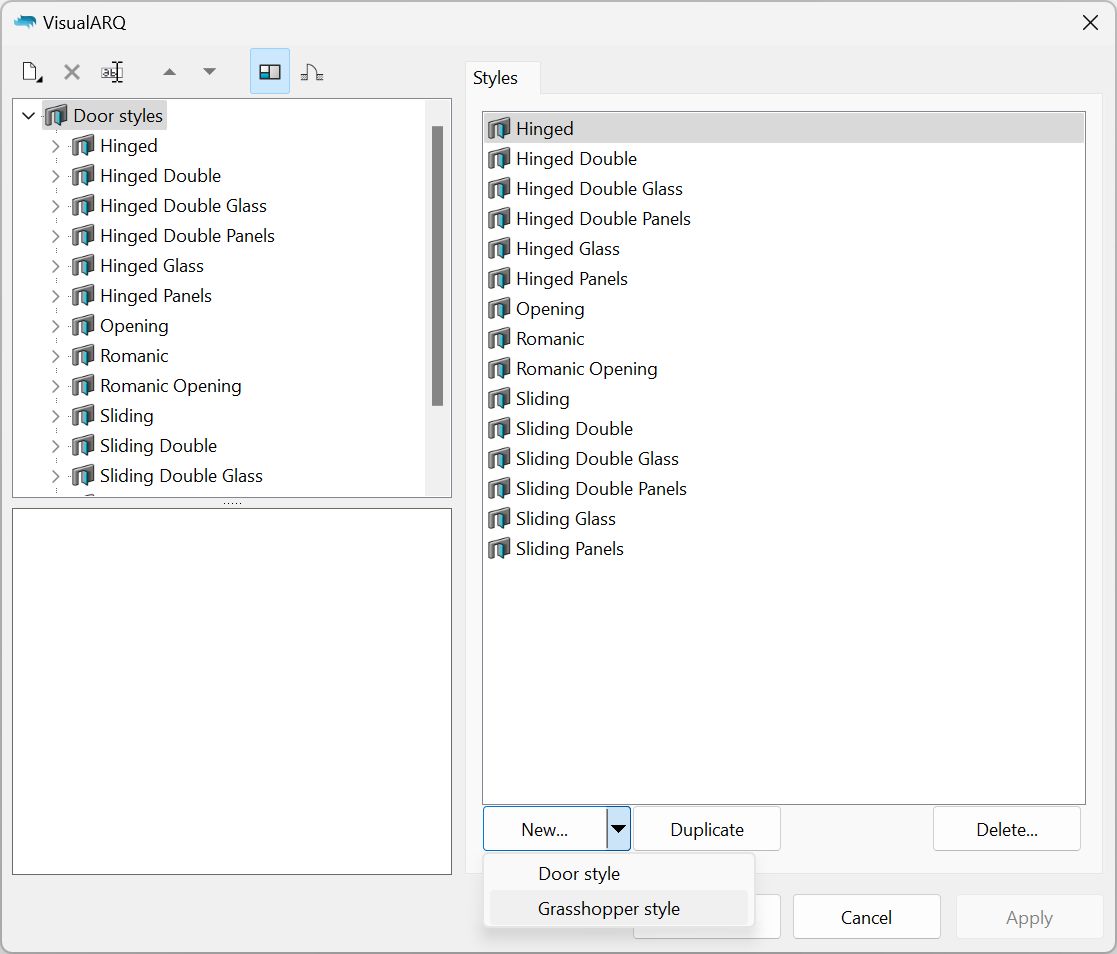Click the New style toolbar icon

(32, 72)
